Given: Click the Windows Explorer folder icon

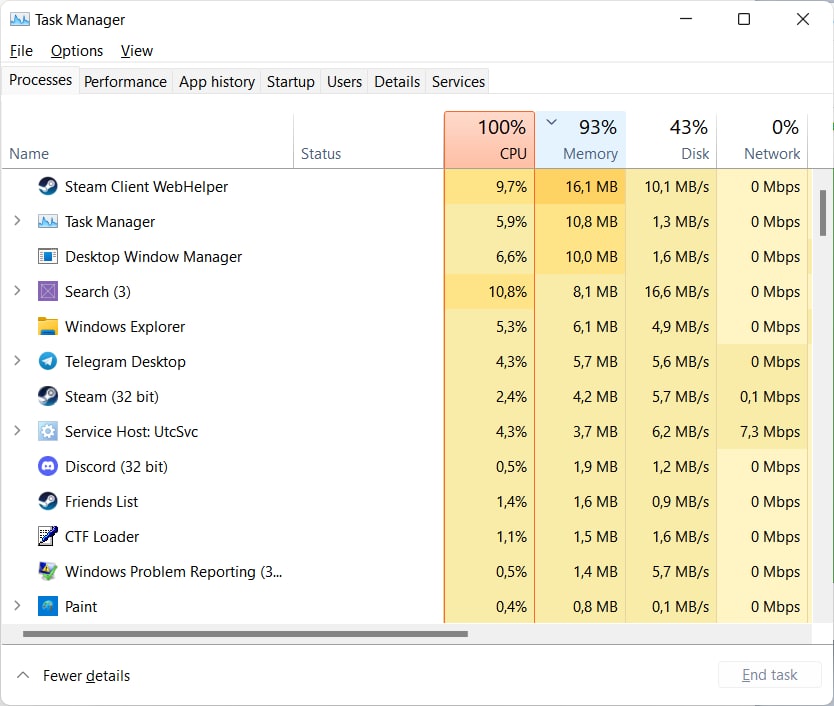Looking at the screenshot, I should [x=48, y=327].
